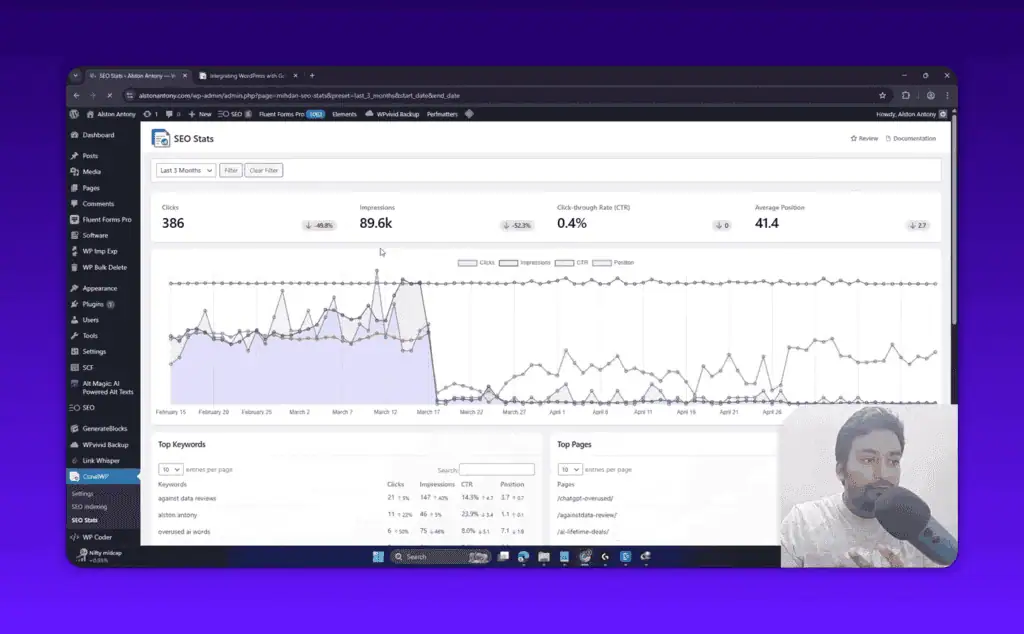
Task: Click the Clear Filter button
Action: [x=264, y=170]
